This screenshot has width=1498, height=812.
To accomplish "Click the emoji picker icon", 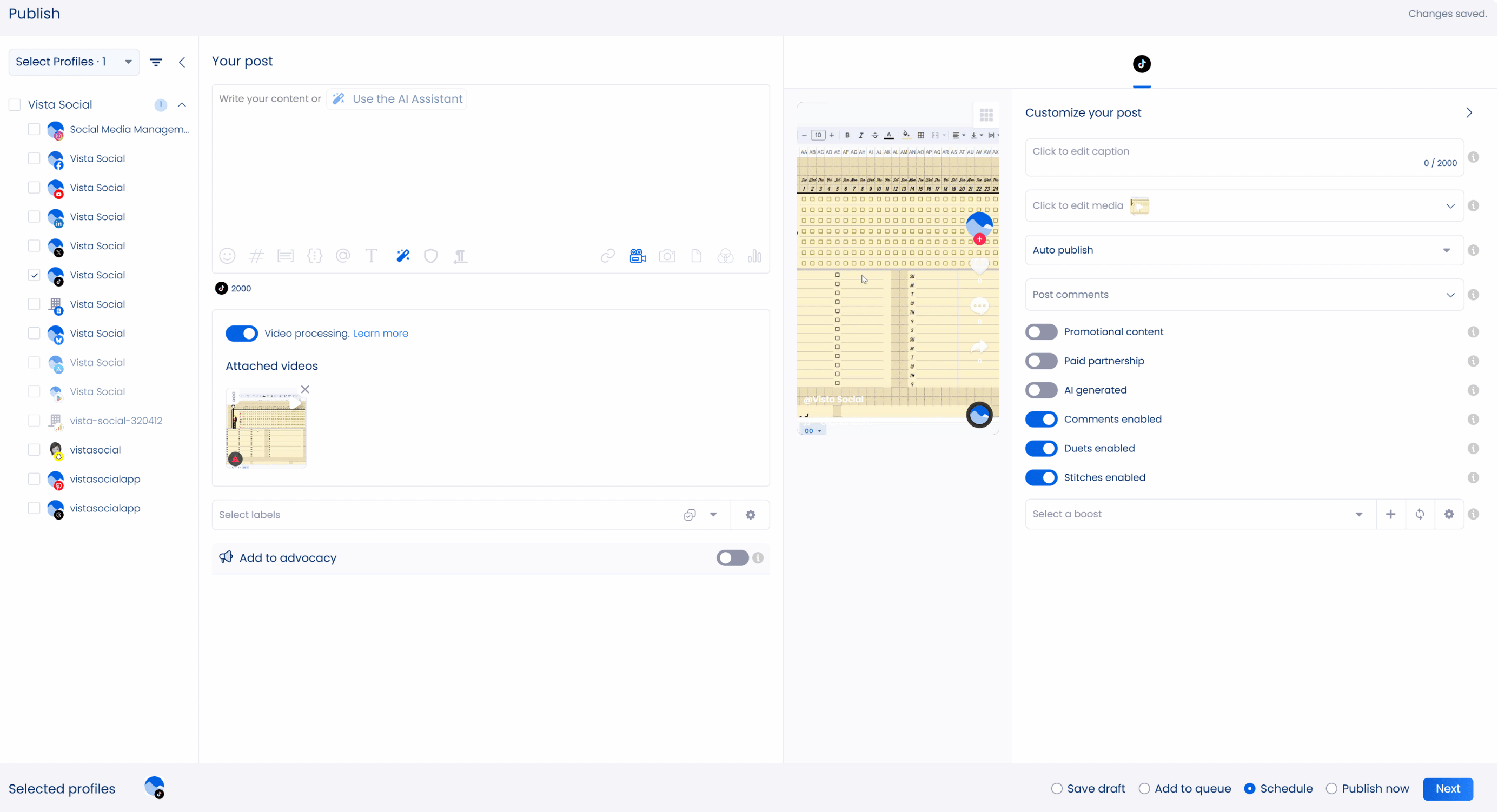I will click(227, 256).
